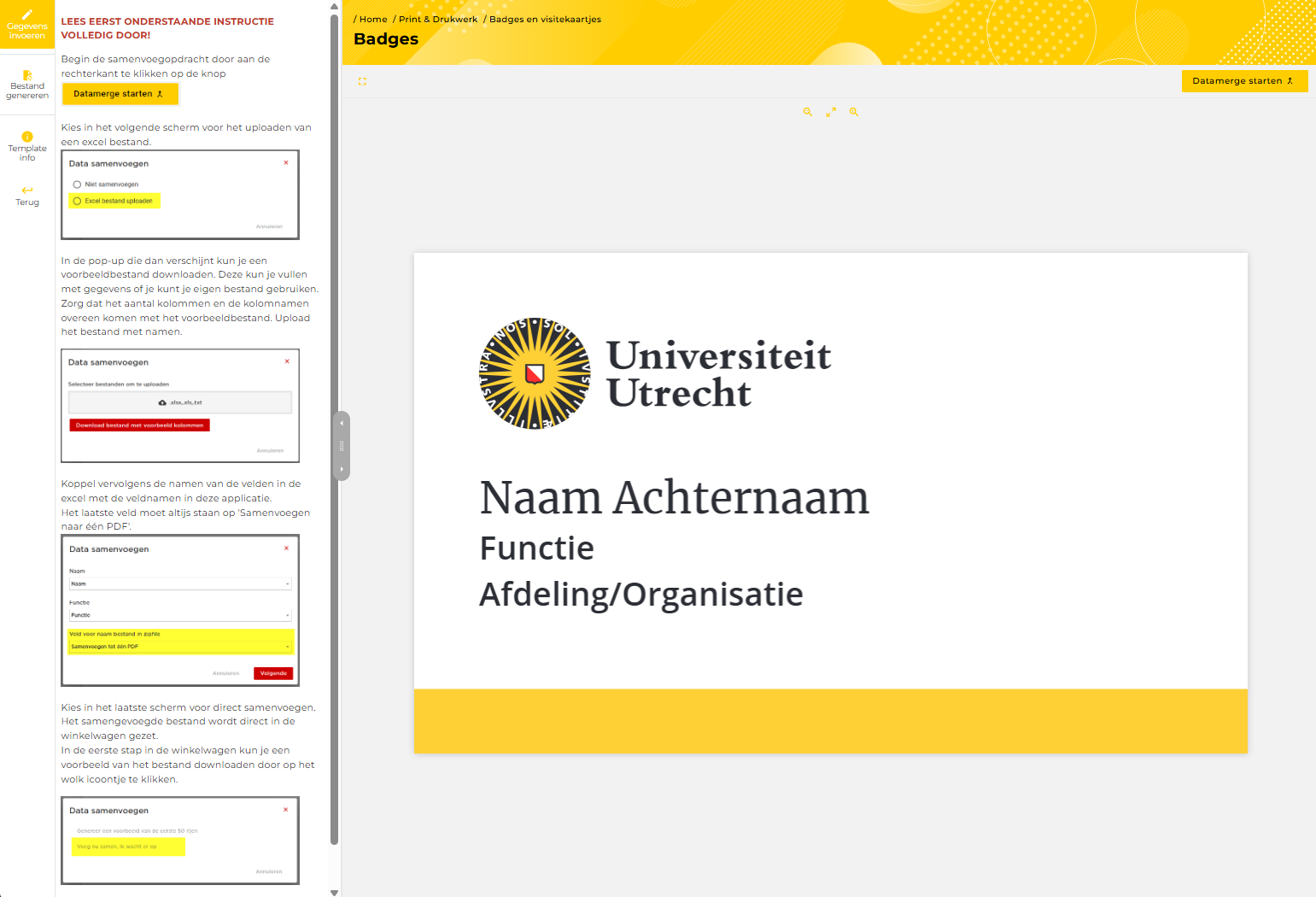Image resolution: width=1316 pixels, height=897 pixels.
Task: Click the Template info icon
Action: (27, 138)
